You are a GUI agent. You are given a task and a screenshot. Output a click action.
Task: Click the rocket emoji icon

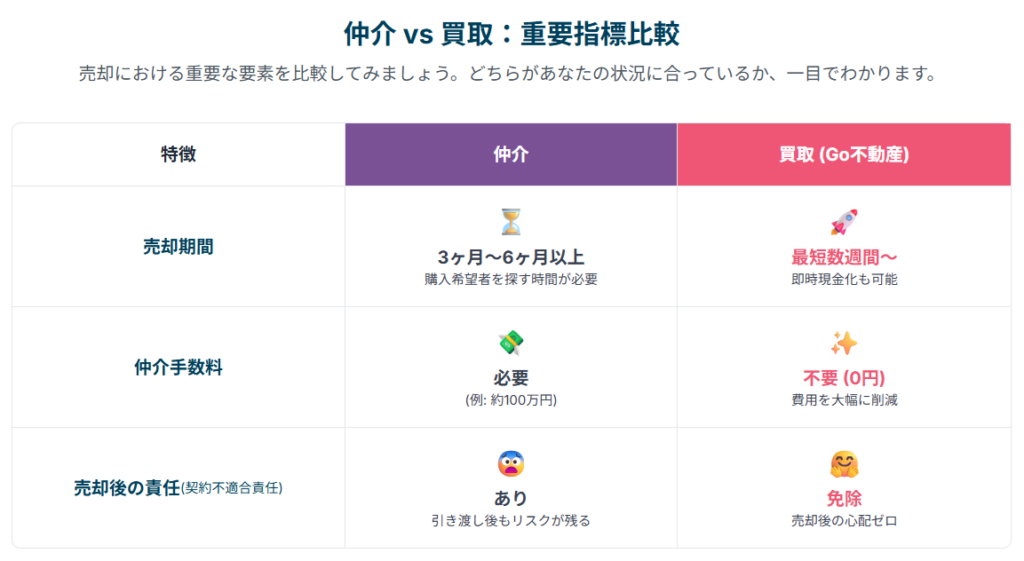click(844, 222)
